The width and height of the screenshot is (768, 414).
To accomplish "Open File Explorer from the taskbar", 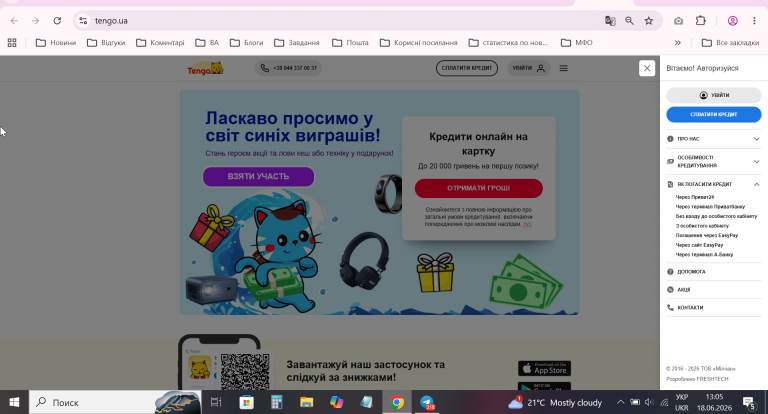I will point(307,402).
